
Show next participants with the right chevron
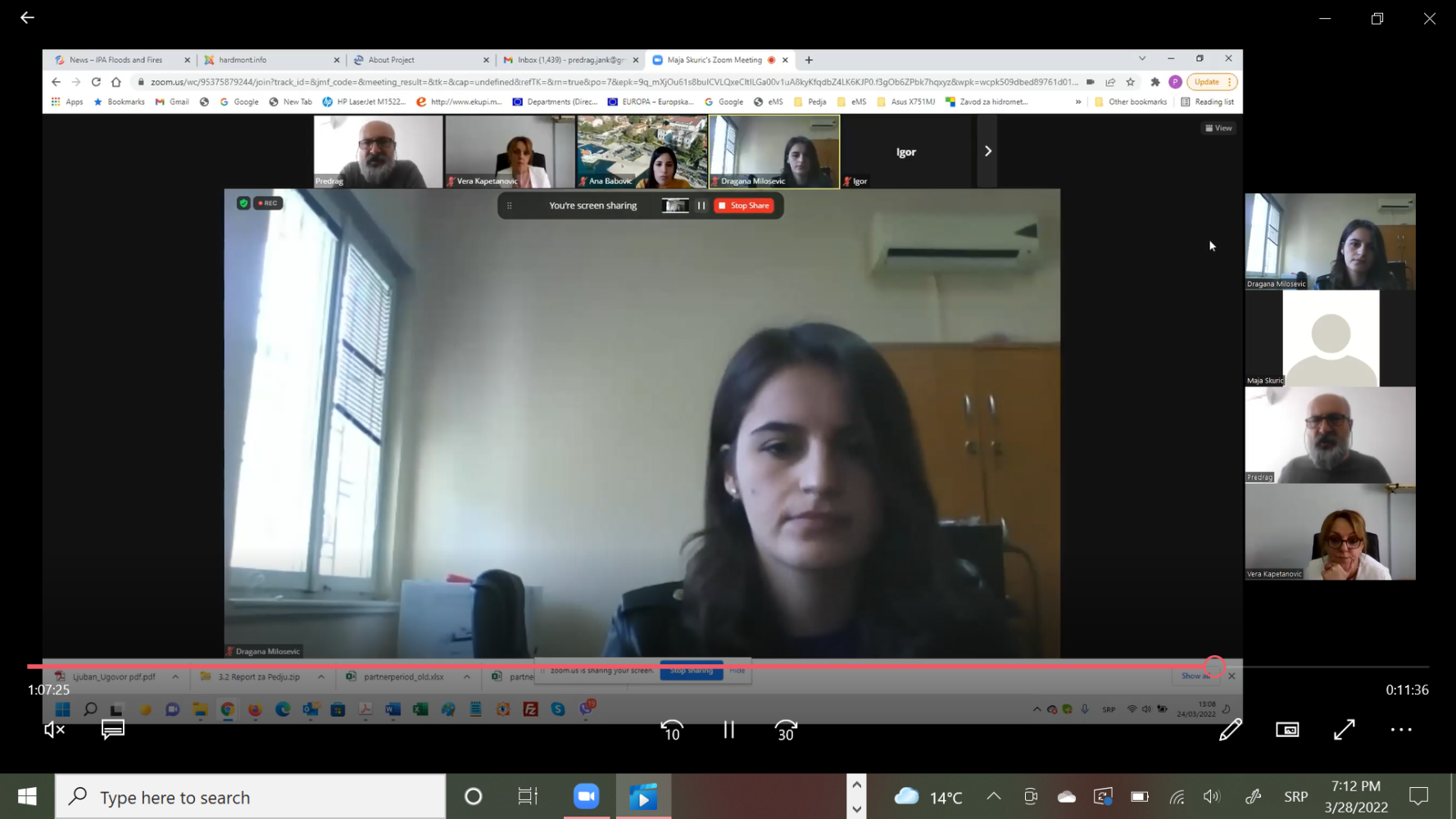pos(987,151)
